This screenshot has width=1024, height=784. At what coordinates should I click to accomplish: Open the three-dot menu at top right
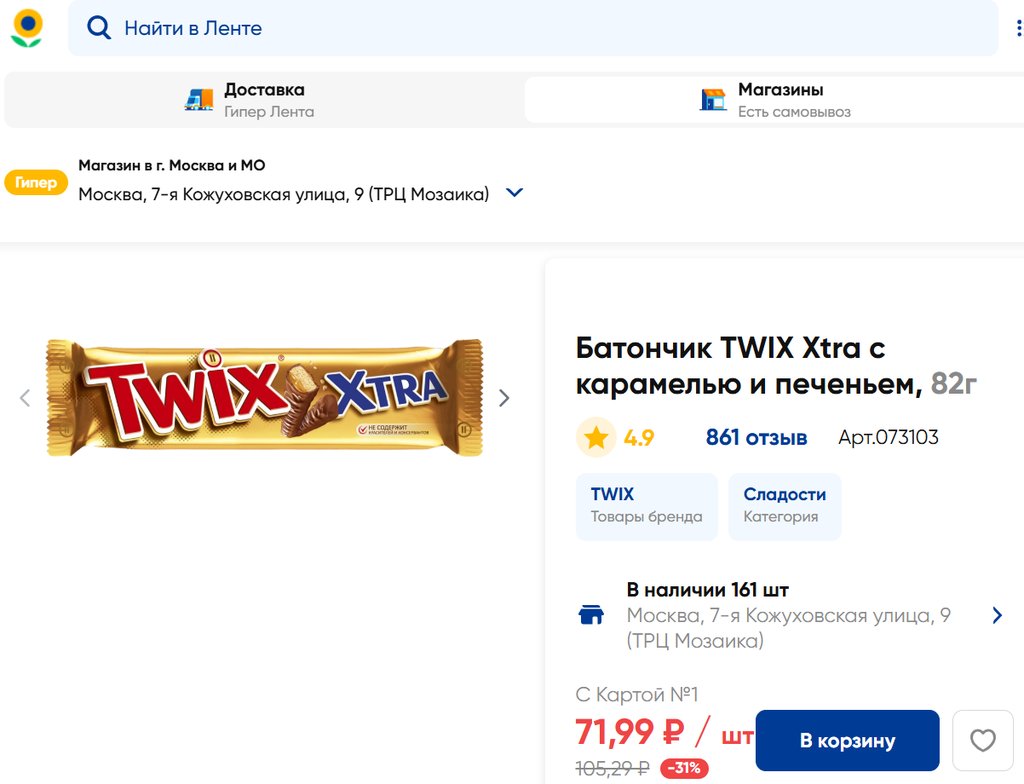1018,28
